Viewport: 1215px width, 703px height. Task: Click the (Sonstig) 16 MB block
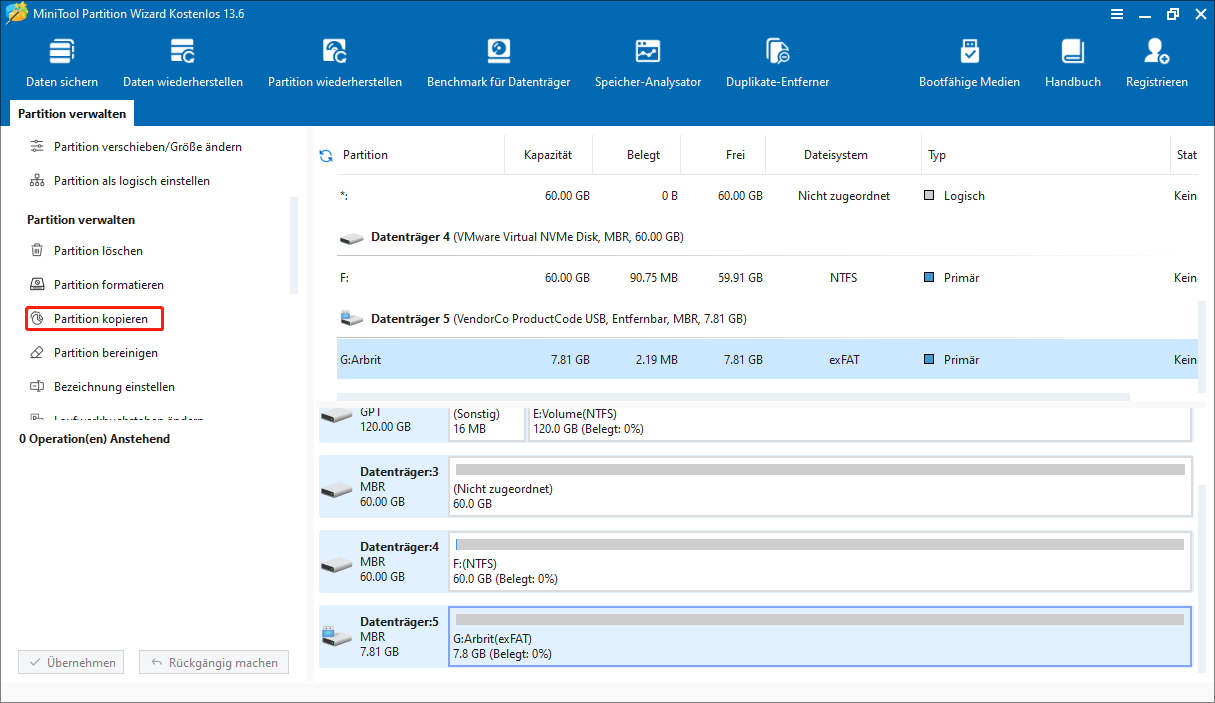487,422
